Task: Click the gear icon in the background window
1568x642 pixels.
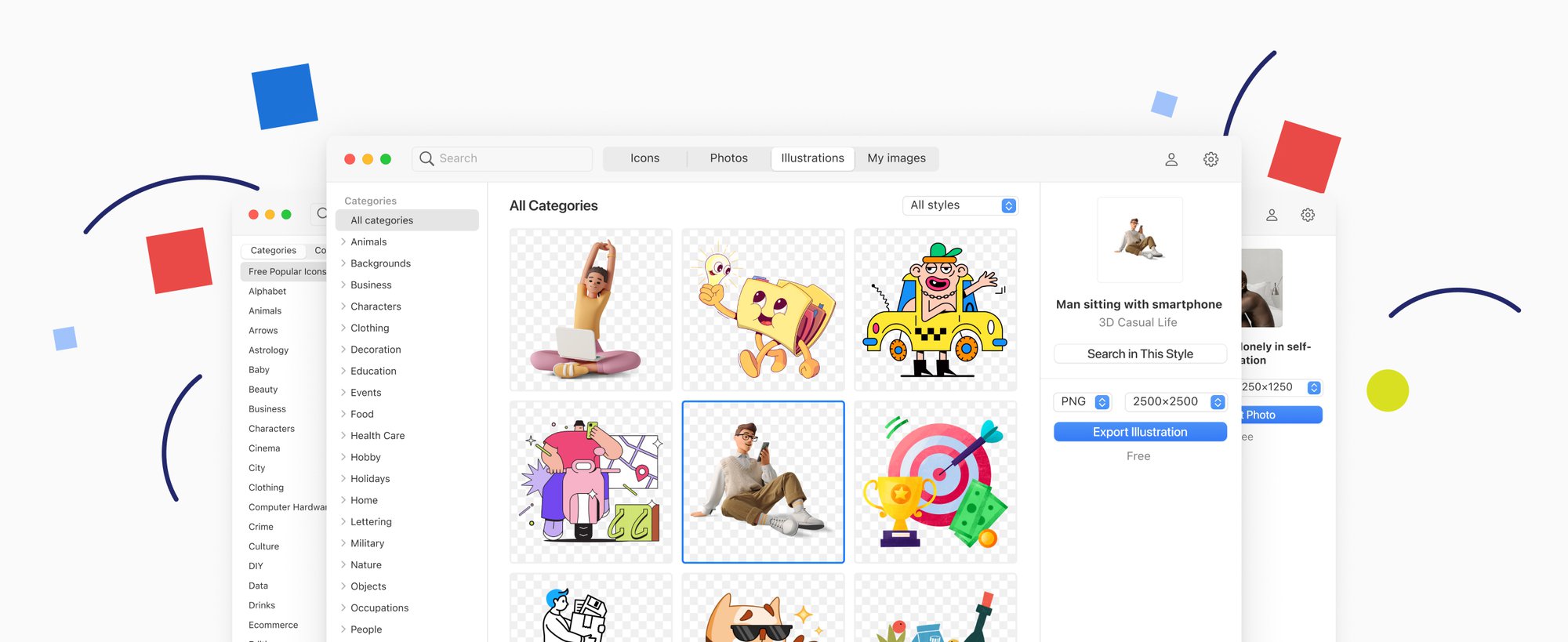Action: tap(1308, 215)
